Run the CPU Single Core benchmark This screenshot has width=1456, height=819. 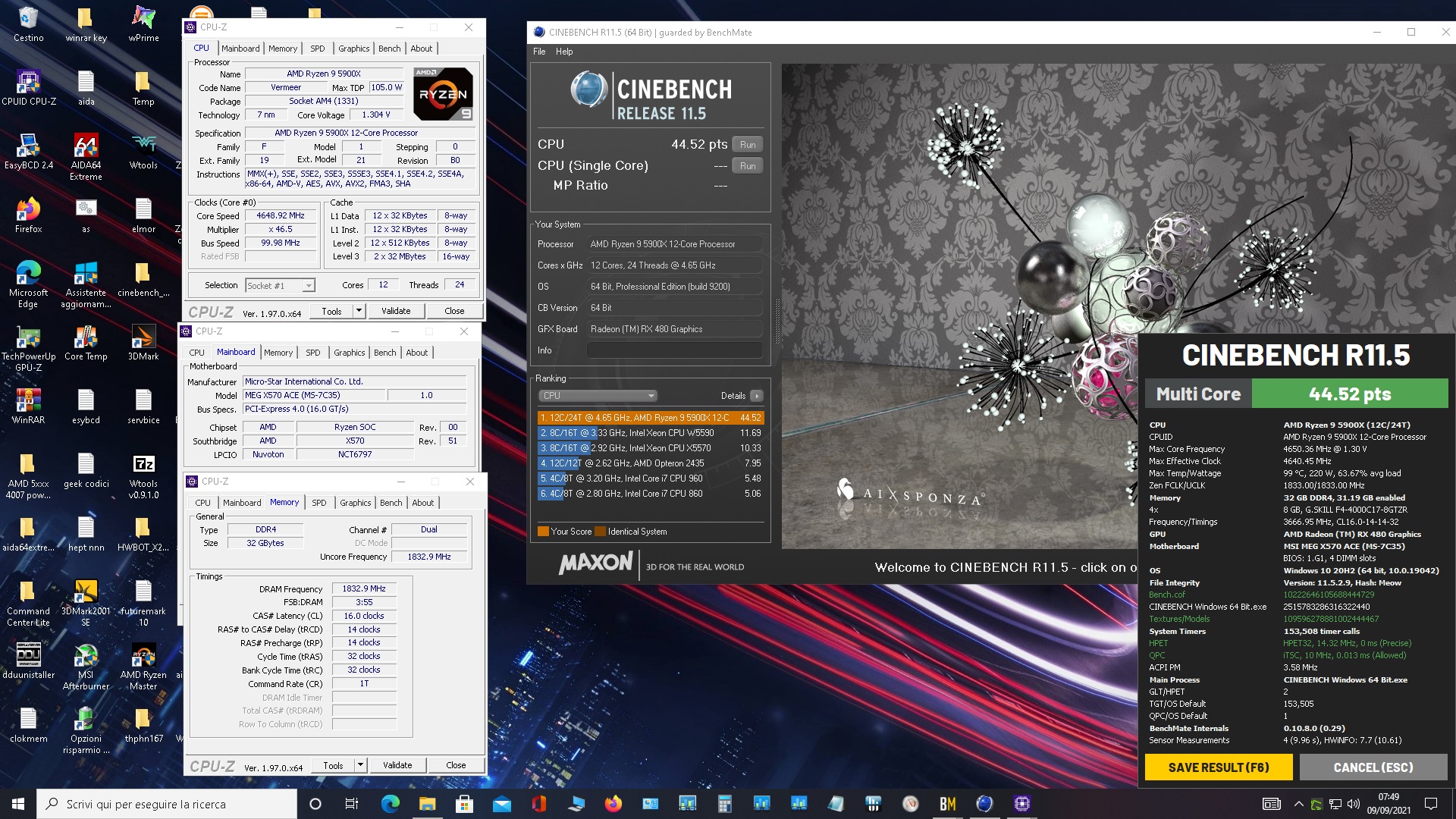748,166
